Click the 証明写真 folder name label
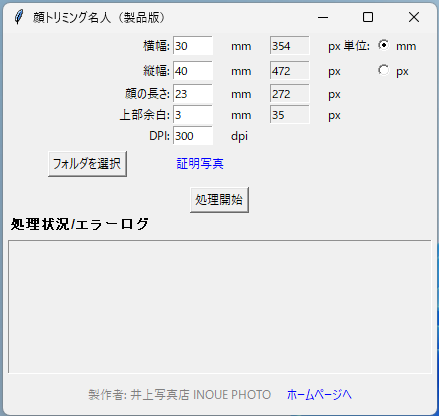The height and width of the screenshot is (416, 439). (x=200, y=164)
